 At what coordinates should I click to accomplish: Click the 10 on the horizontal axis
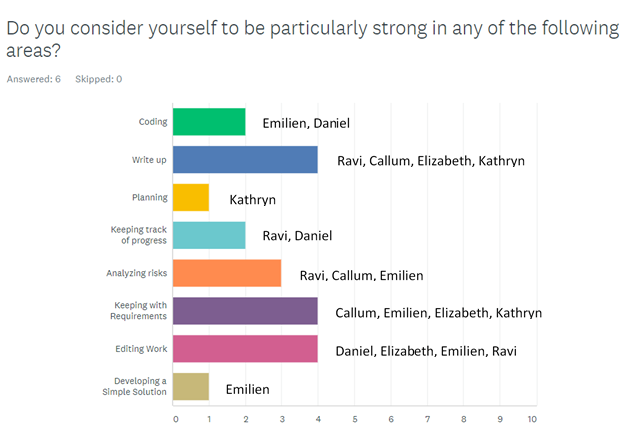[x=532, y=419]
